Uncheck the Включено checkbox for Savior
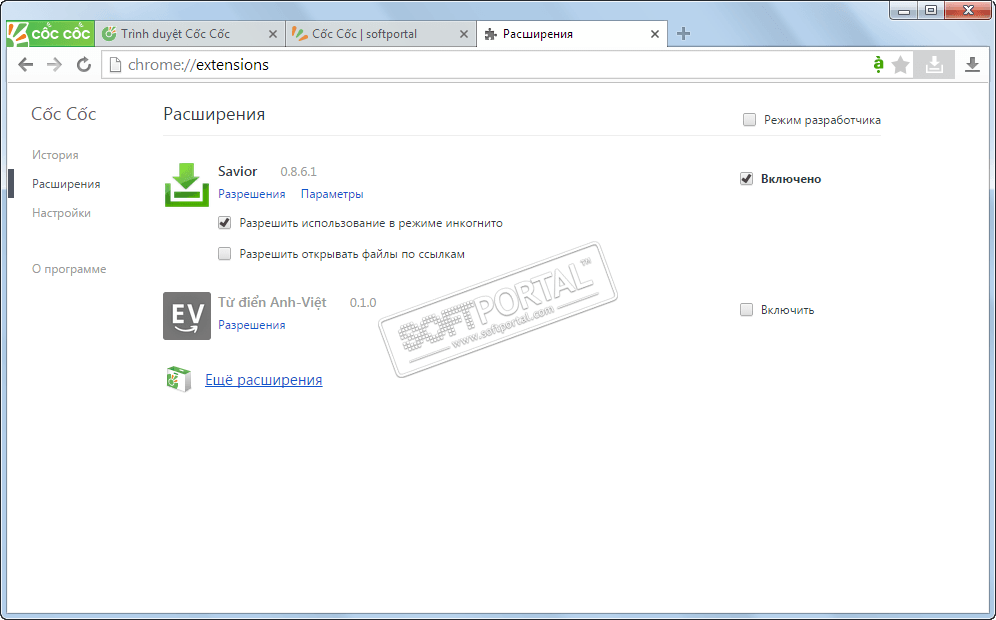The width and height of the screenshot is (996, 620). coord(746,179)
